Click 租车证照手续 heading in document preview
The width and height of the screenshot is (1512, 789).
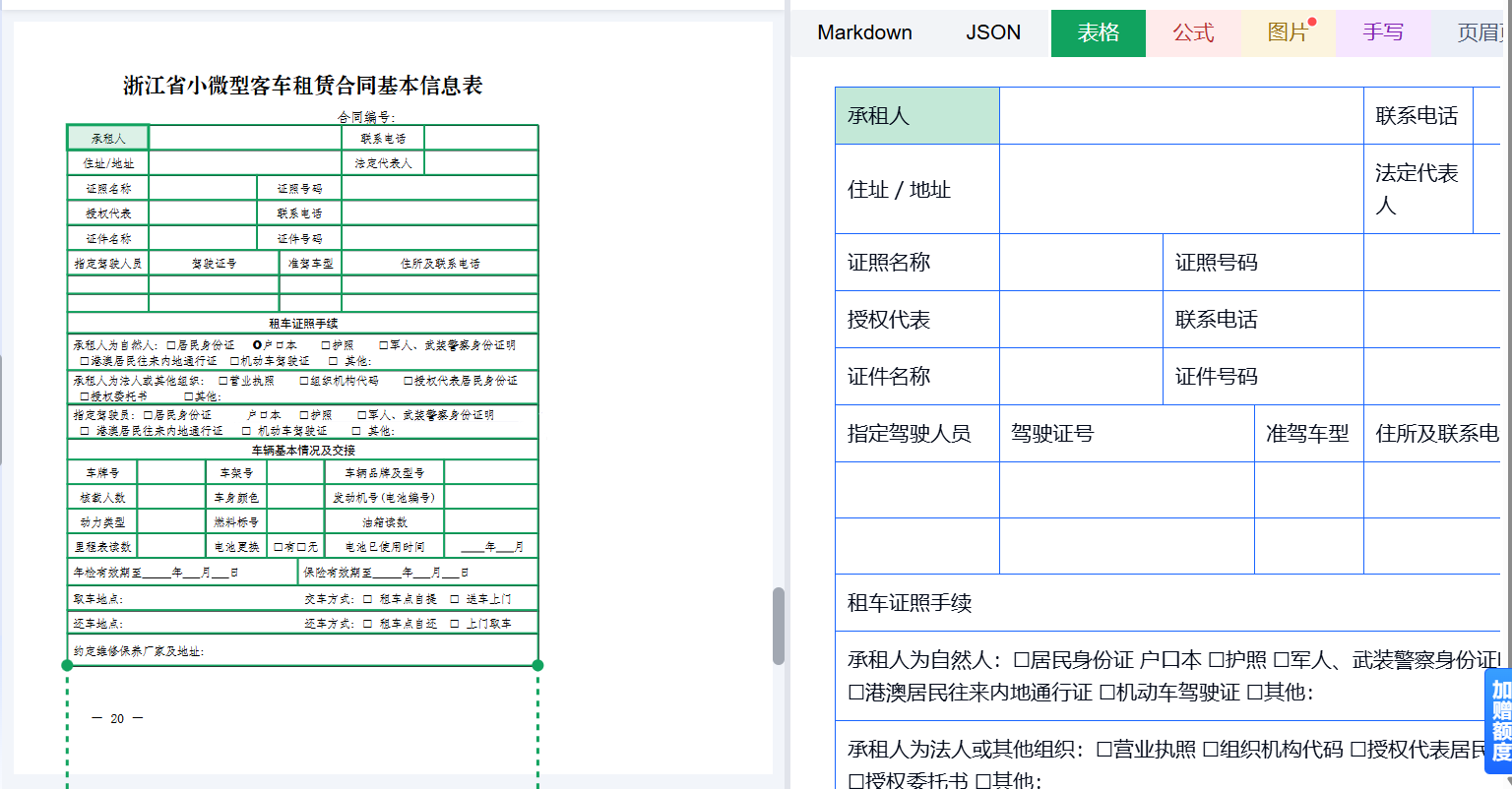(303, 323)
